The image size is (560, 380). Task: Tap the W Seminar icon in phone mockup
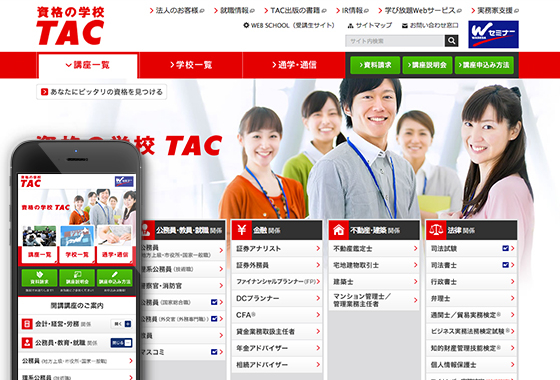point(124,181)
